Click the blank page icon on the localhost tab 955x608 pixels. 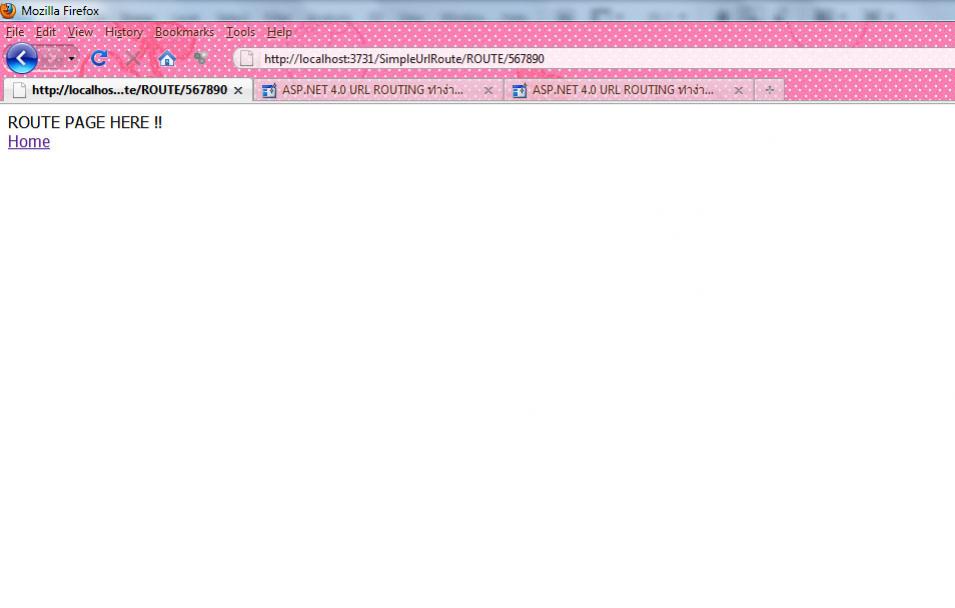tap(19, 90)
